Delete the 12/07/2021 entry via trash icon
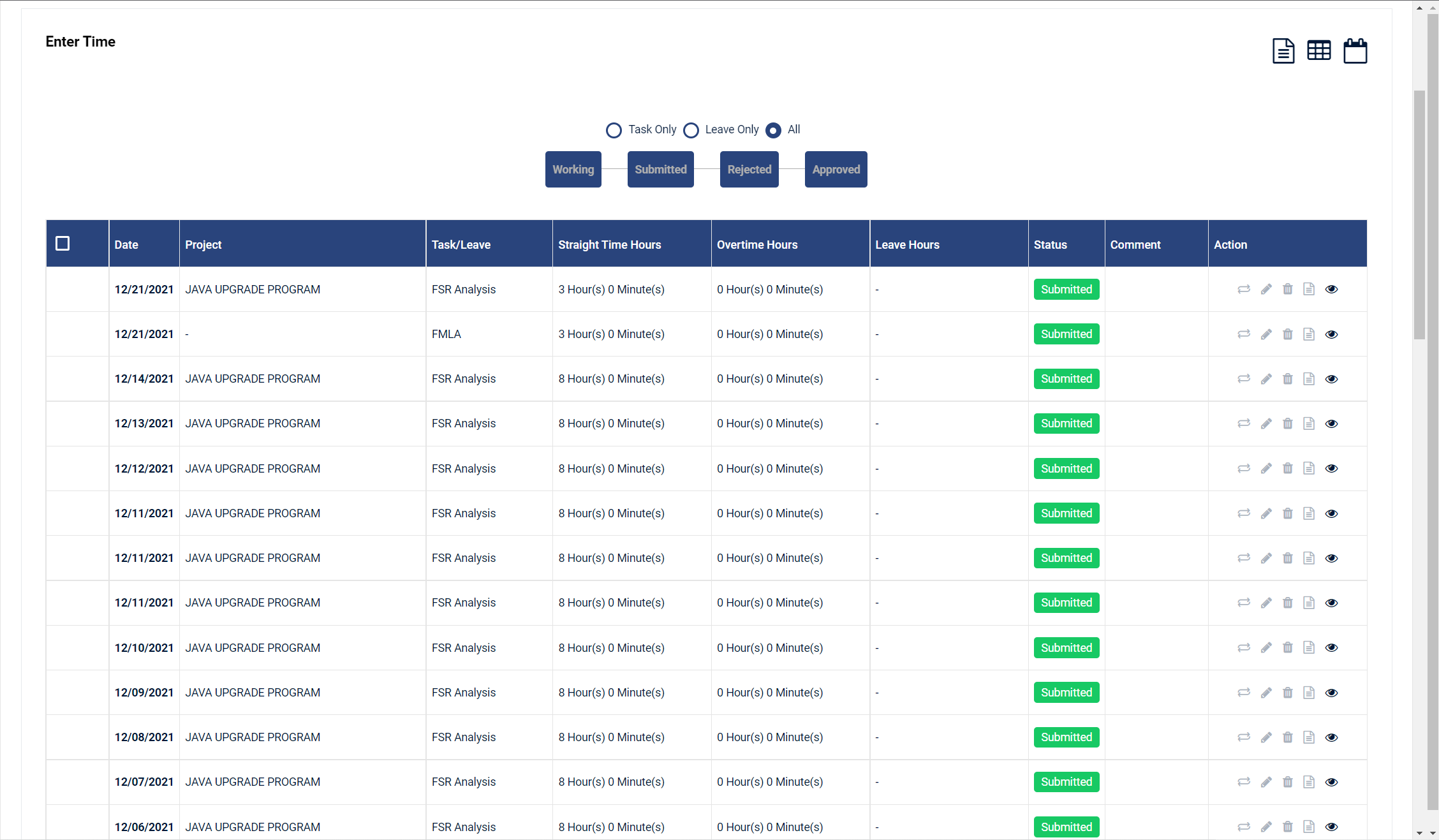Viewport: 1439px width, 840px height. pyautogui.click(x=1288, y=782)
